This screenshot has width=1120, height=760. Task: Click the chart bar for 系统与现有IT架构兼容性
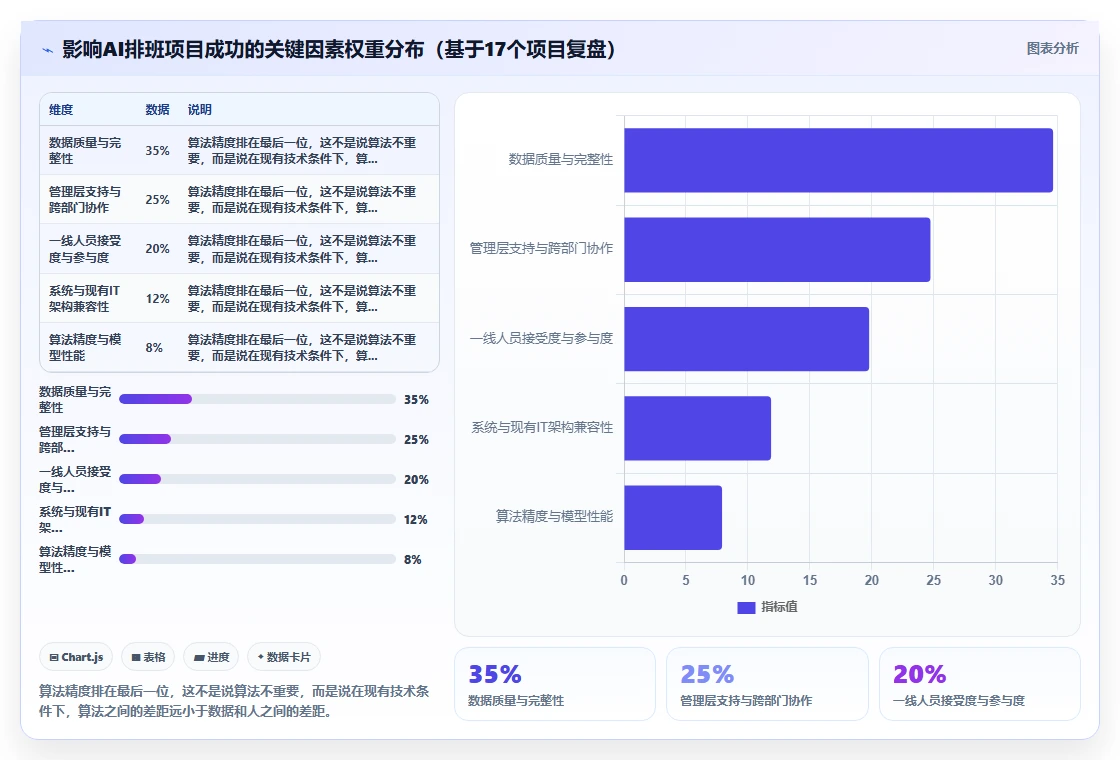tap(698, 428)
